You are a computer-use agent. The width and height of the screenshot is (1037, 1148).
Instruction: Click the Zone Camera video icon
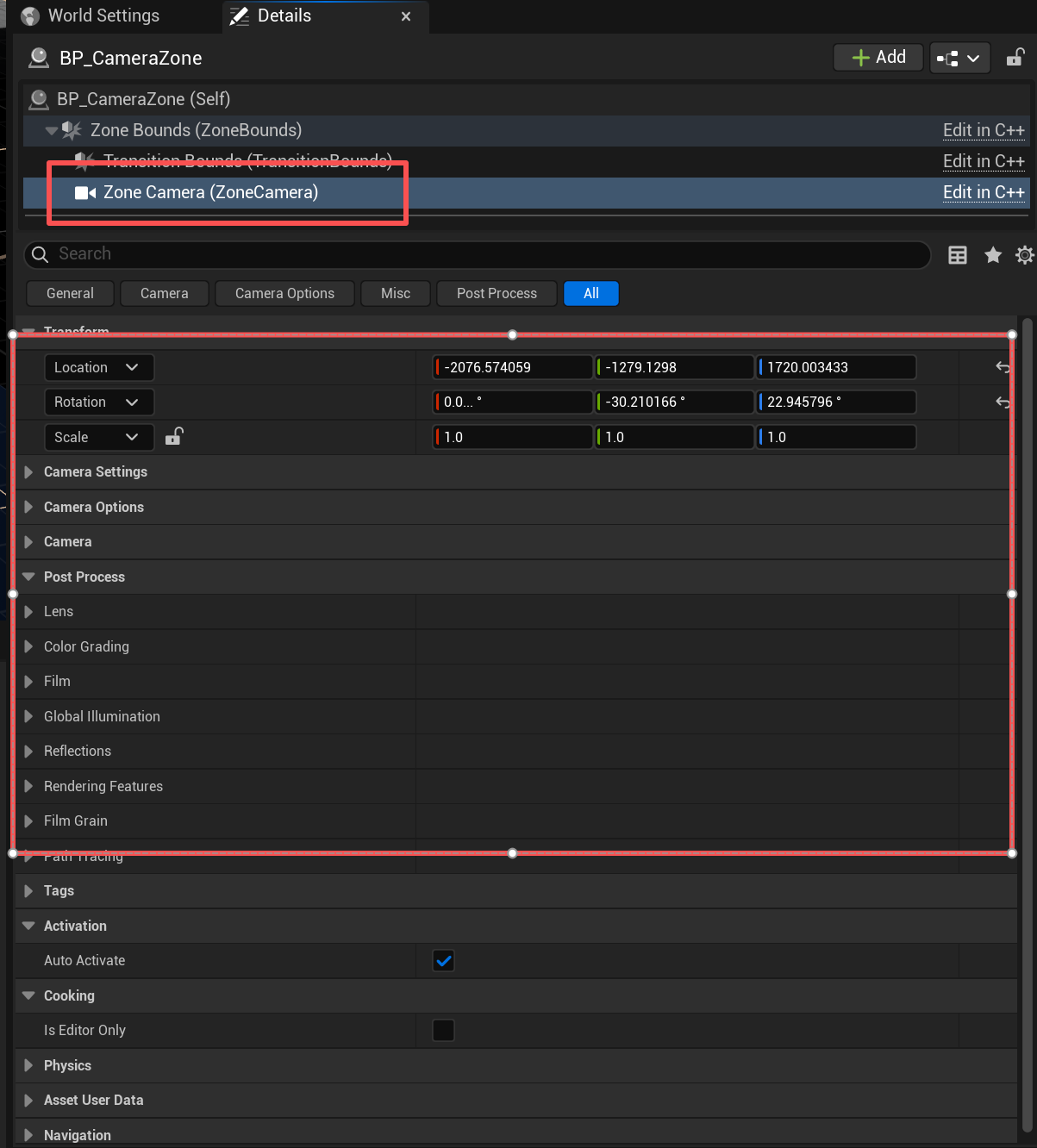click(x=84, y=193)
